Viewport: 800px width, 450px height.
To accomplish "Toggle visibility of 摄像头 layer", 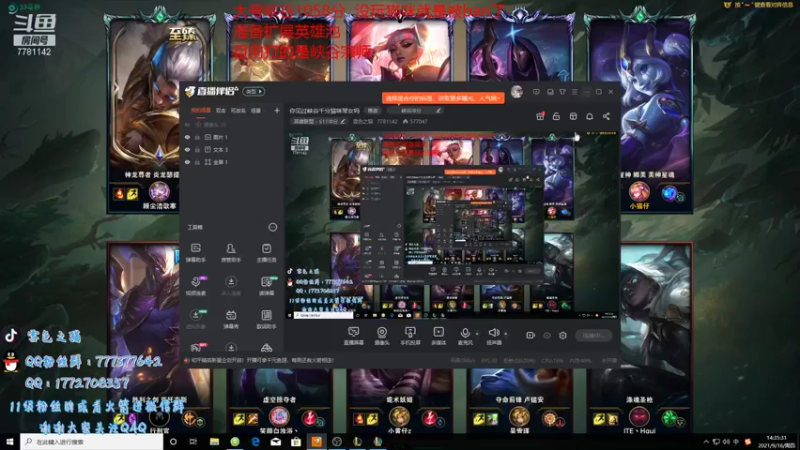I will coord(187,124).
